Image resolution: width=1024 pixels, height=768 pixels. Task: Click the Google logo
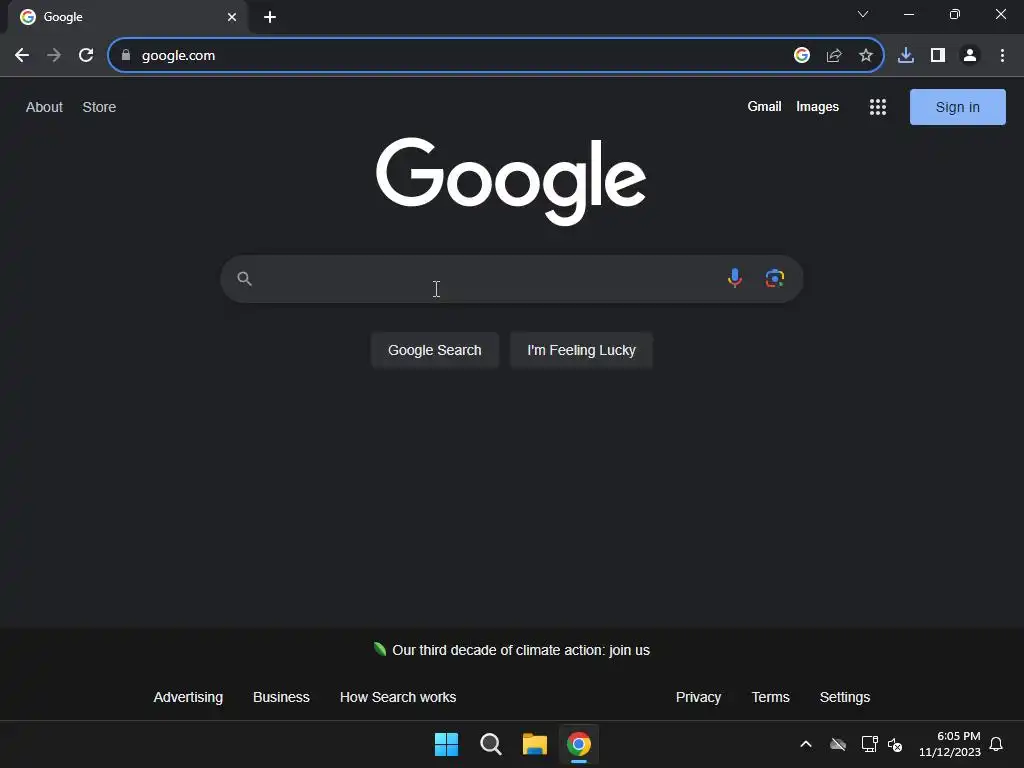click(511, 181)
